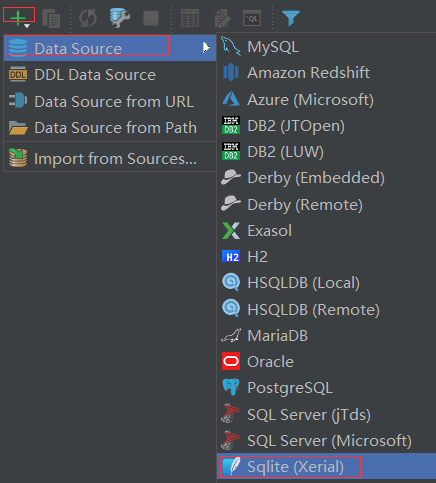Select SQL Server (Microsoft) entry
Screen dimensions: 436x483
(326, 441)
